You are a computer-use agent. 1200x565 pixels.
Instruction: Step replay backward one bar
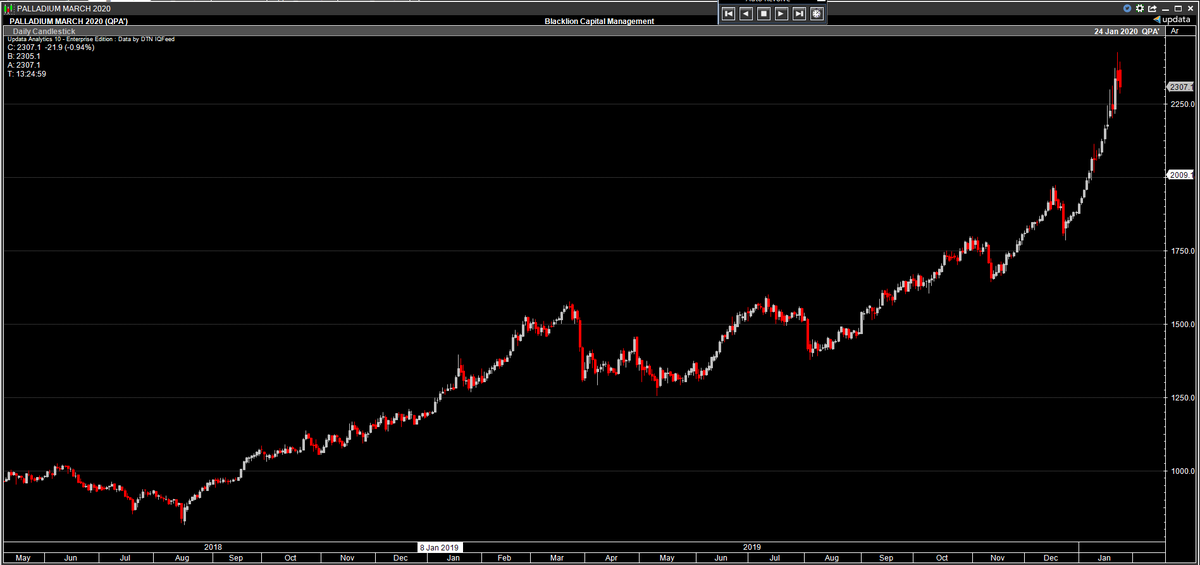tap(746, 13)
